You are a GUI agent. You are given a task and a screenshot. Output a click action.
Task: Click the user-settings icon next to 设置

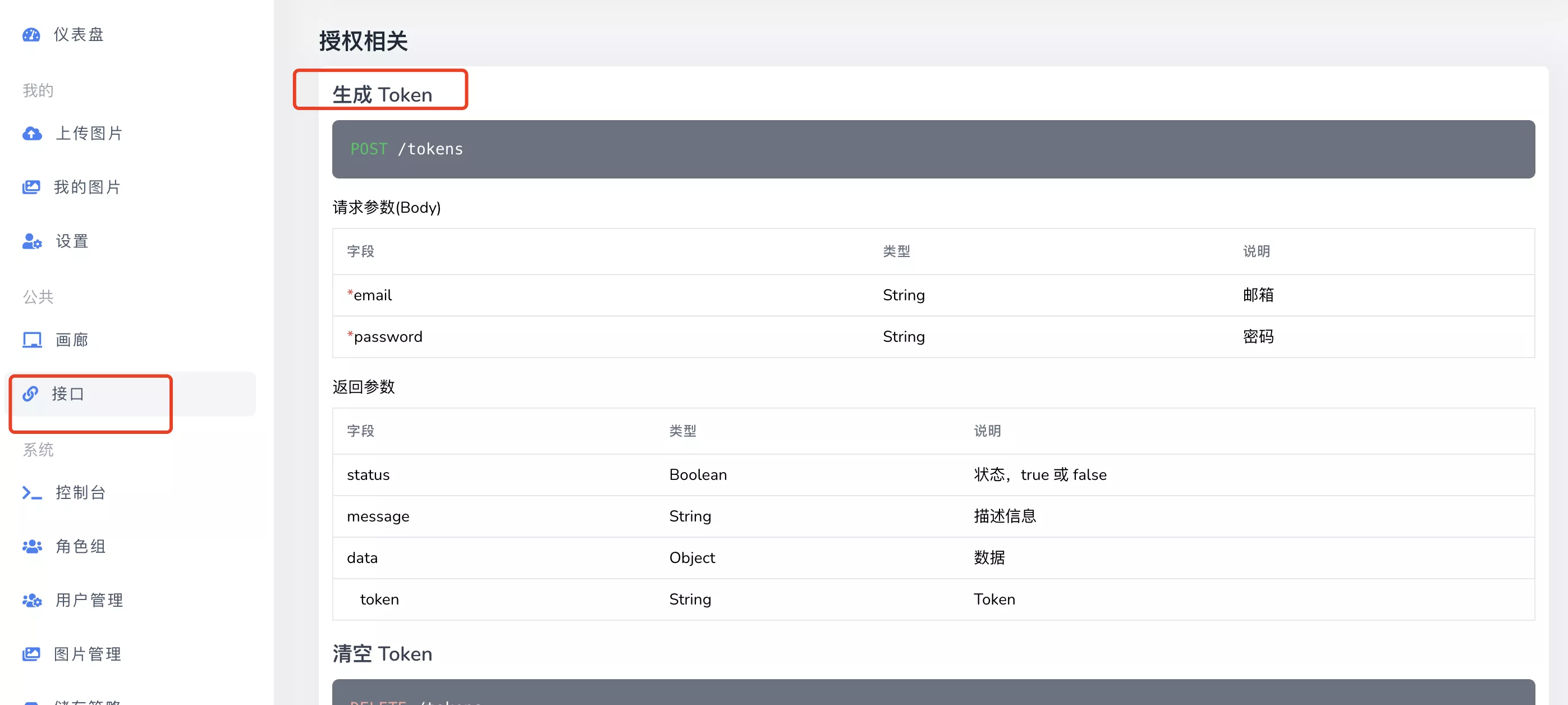tap(31, 241)
